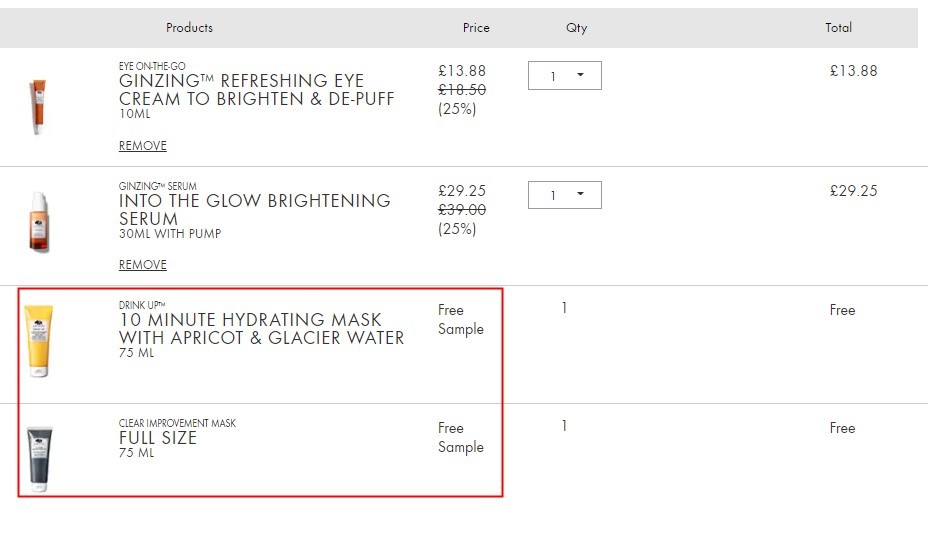Click the Products column header

[189, 27]
